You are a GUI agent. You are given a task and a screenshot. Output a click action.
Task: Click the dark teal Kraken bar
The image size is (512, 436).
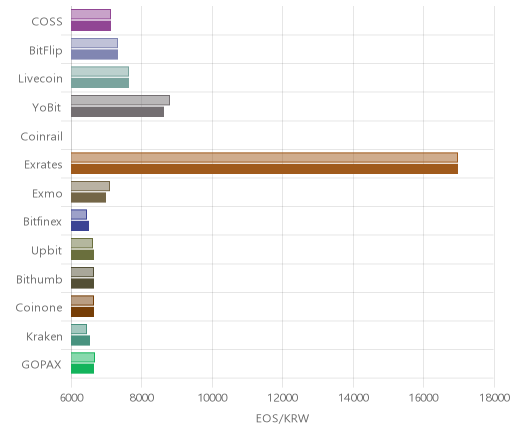coord(80,341)
